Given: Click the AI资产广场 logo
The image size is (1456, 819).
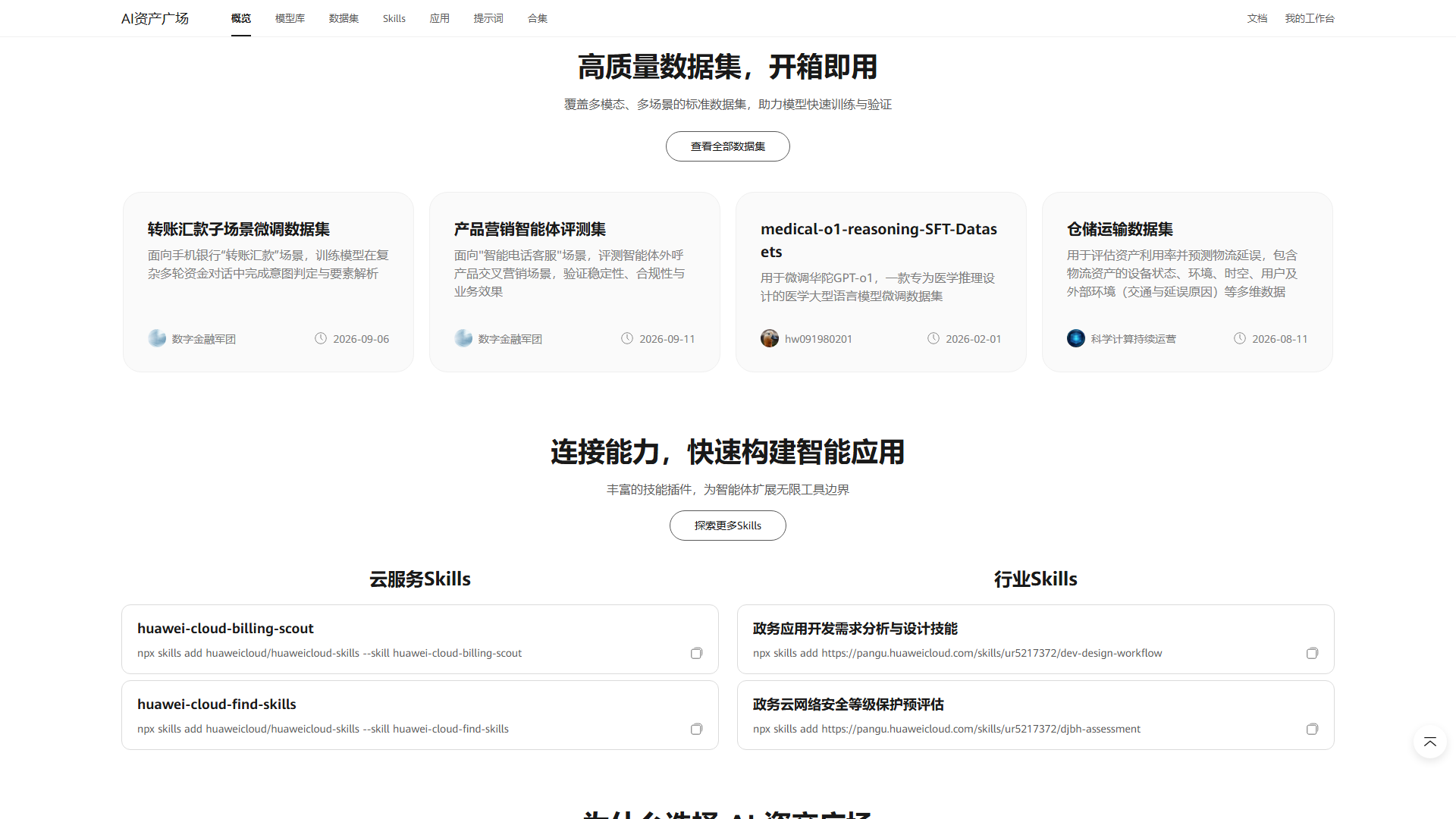Looking at the screenshot, I should pyautogui.click(x=155, y=18).
